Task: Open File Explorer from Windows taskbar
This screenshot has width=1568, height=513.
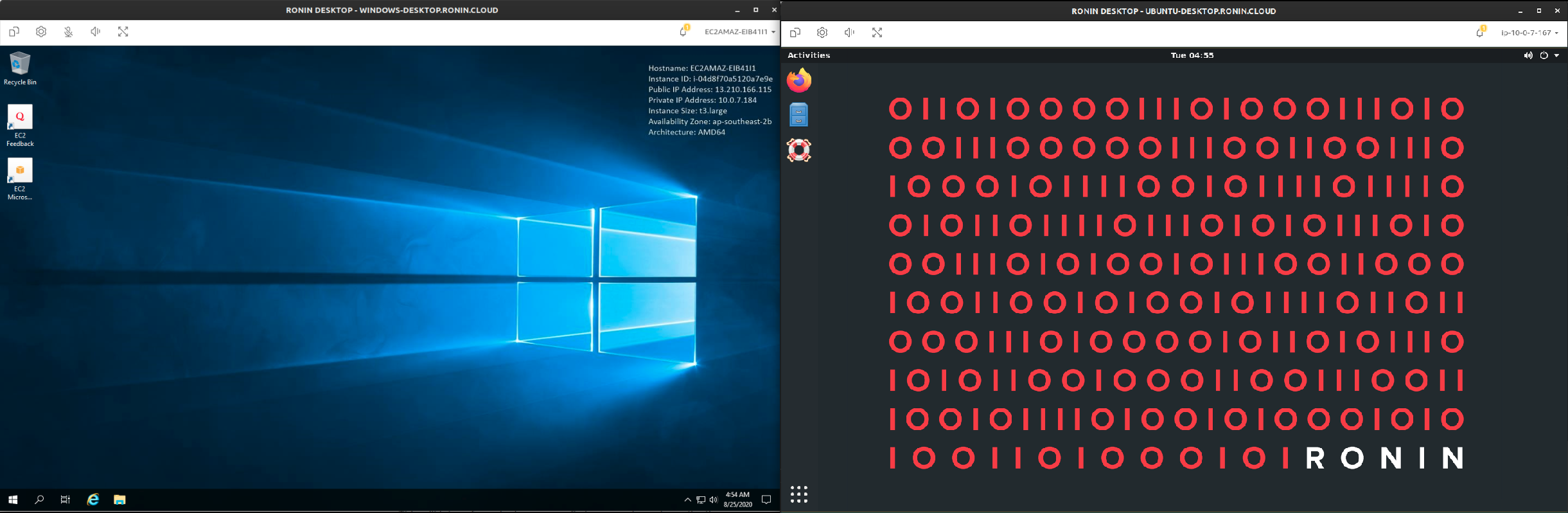Action: click(119, 500)
